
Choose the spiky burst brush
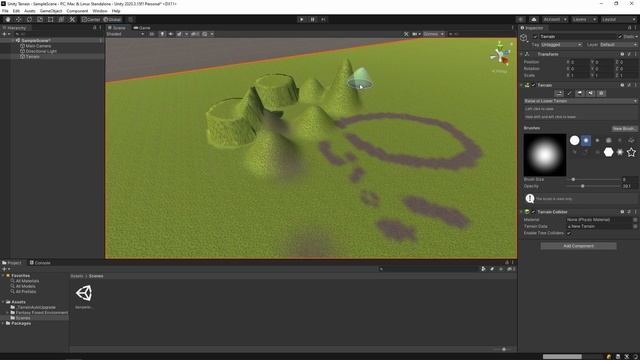620,152
